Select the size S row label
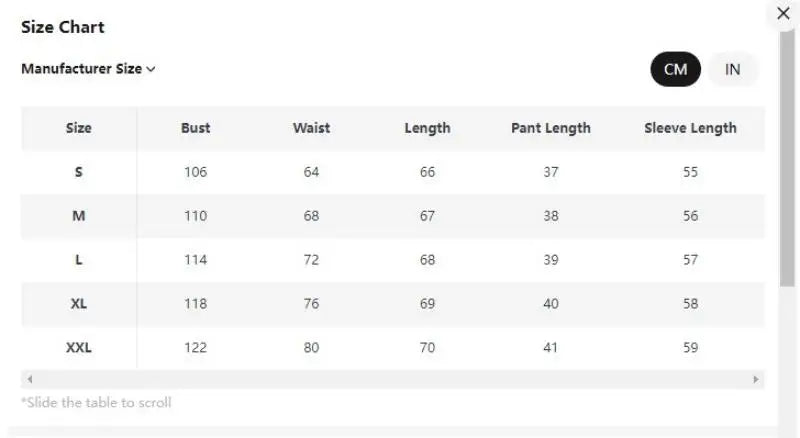This screenshot has height=438, width=800. [79, 172]
